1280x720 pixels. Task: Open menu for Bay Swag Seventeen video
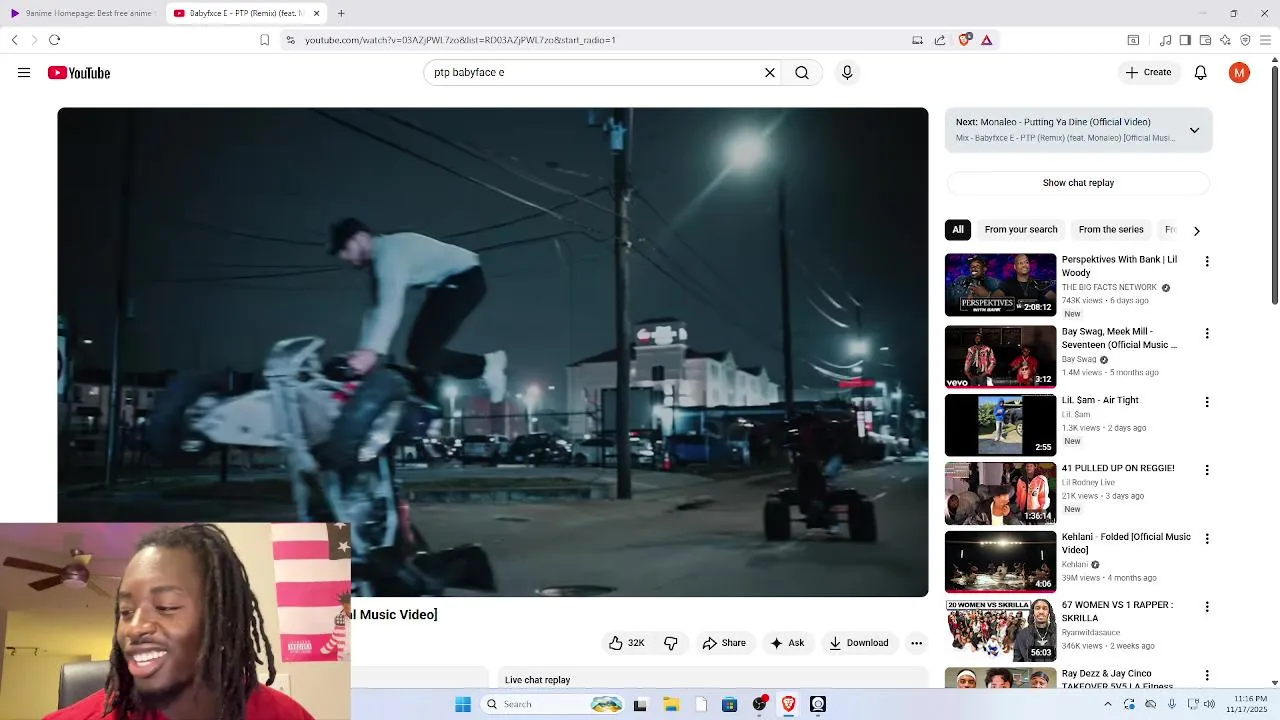coord(1207,333)
